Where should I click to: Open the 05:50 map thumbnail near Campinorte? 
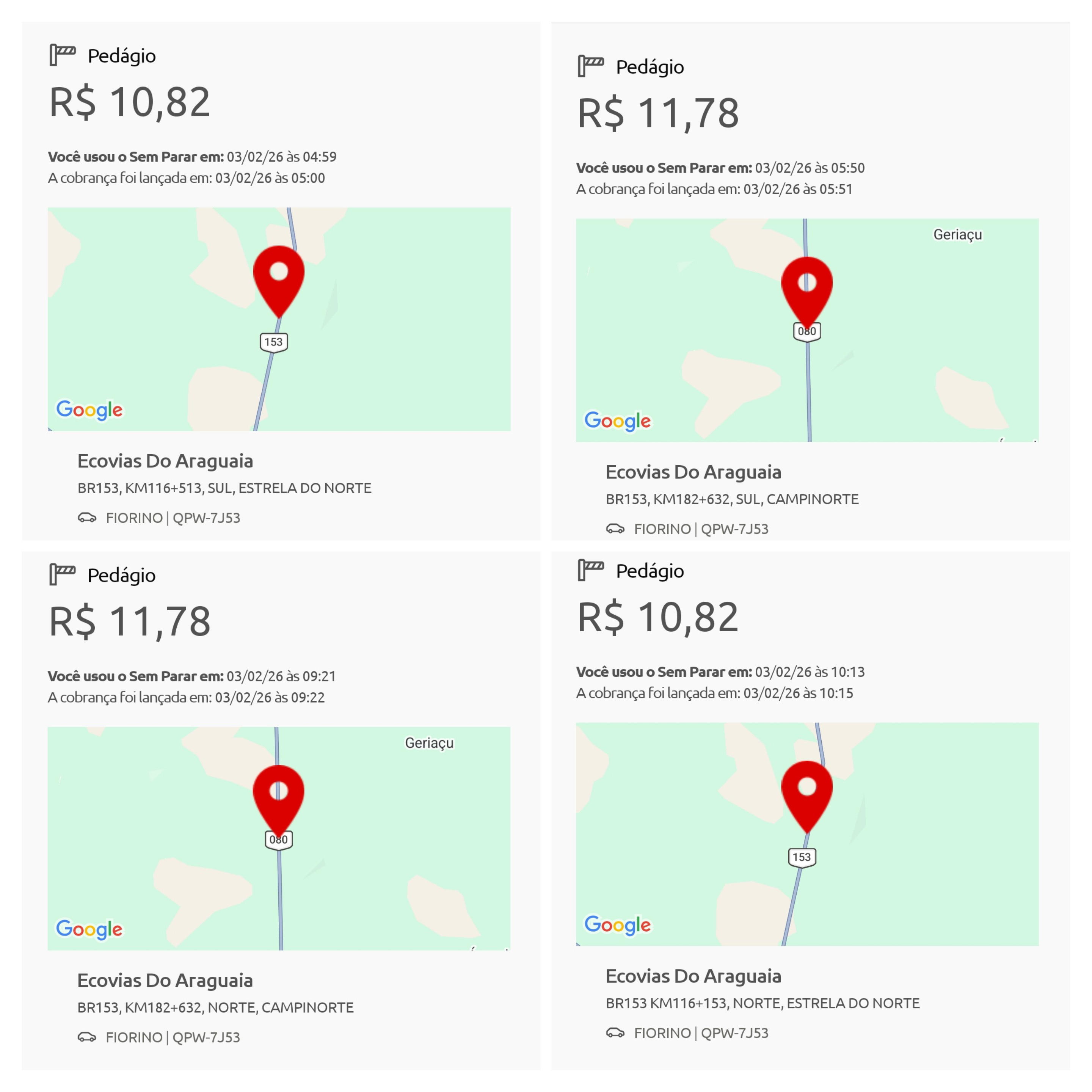pyautogui.click(x=807, y=330)
